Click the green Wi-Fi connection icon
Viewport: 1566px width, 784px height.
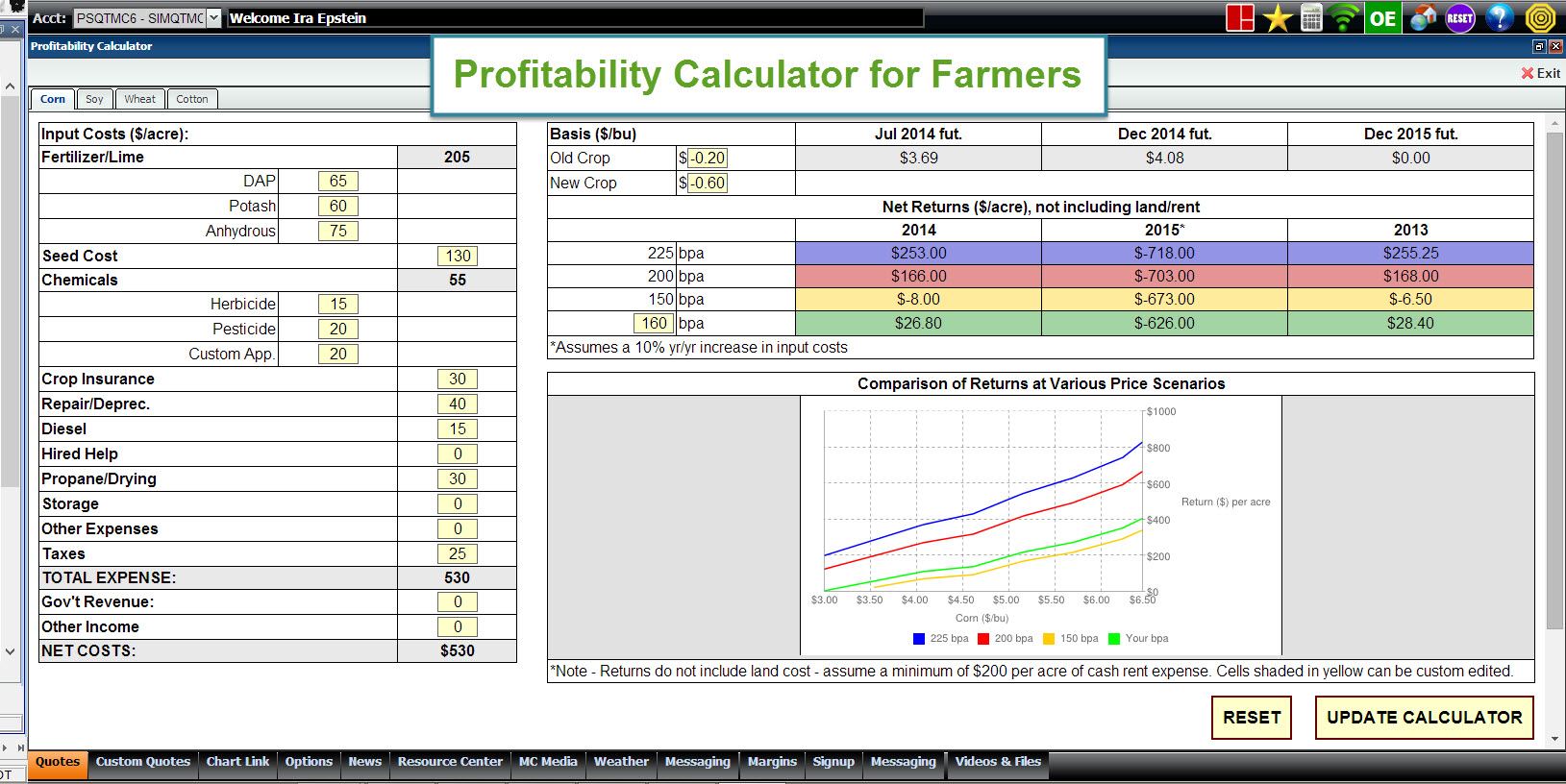(1345, 17)
